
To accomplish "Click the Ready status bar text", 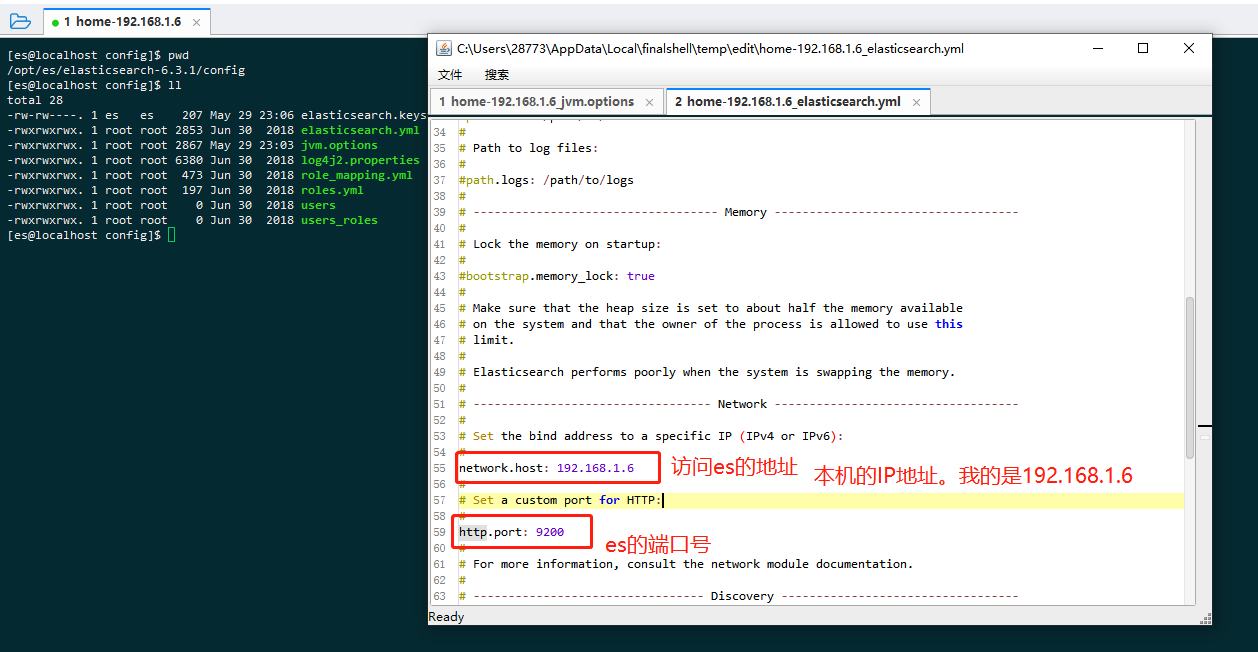I will pyautogui.click(x=446, y=617).
